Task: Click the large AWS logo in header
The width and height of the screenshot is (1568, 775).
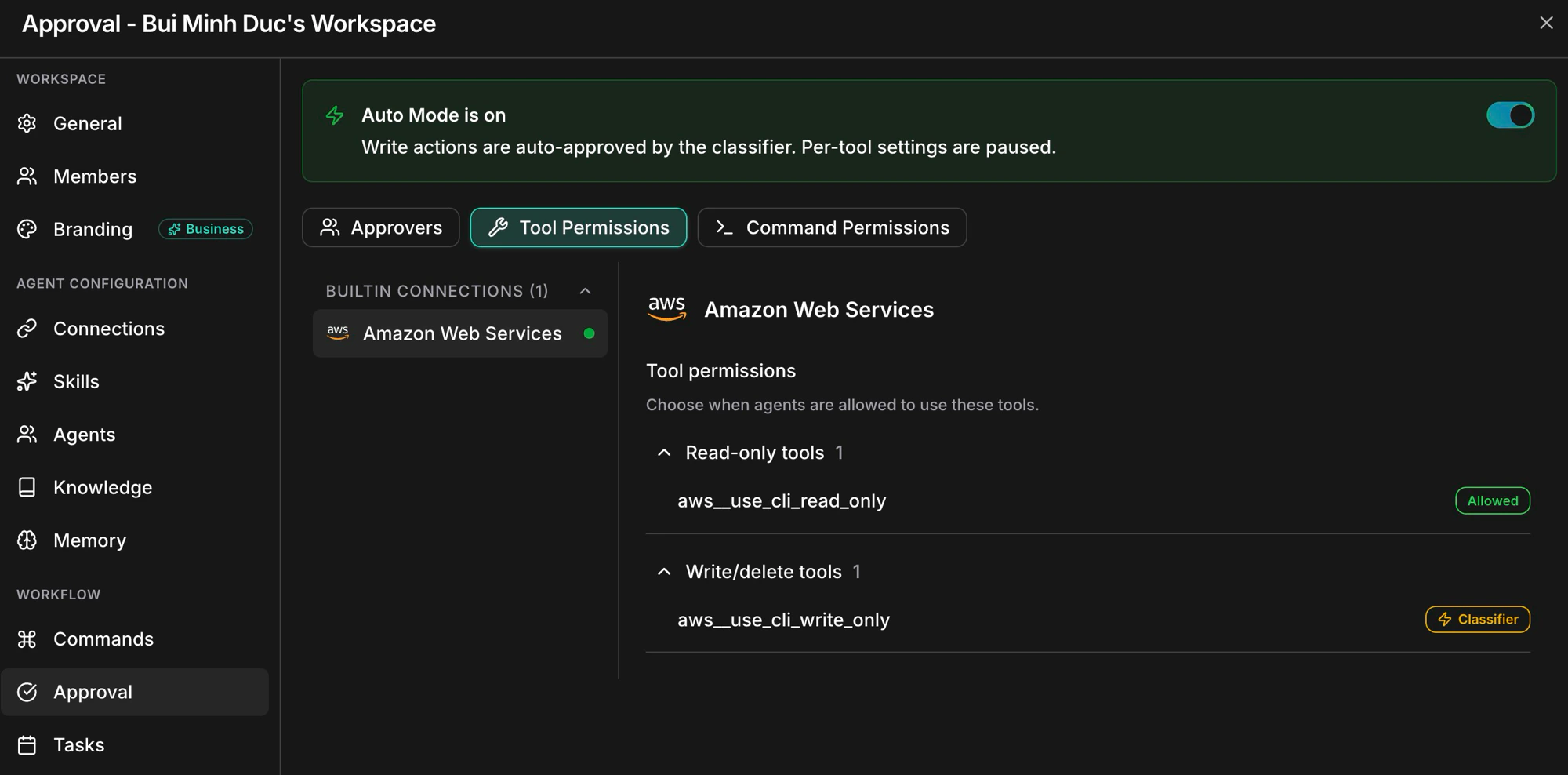Action: pyautogui.click(x=667, y=308)
